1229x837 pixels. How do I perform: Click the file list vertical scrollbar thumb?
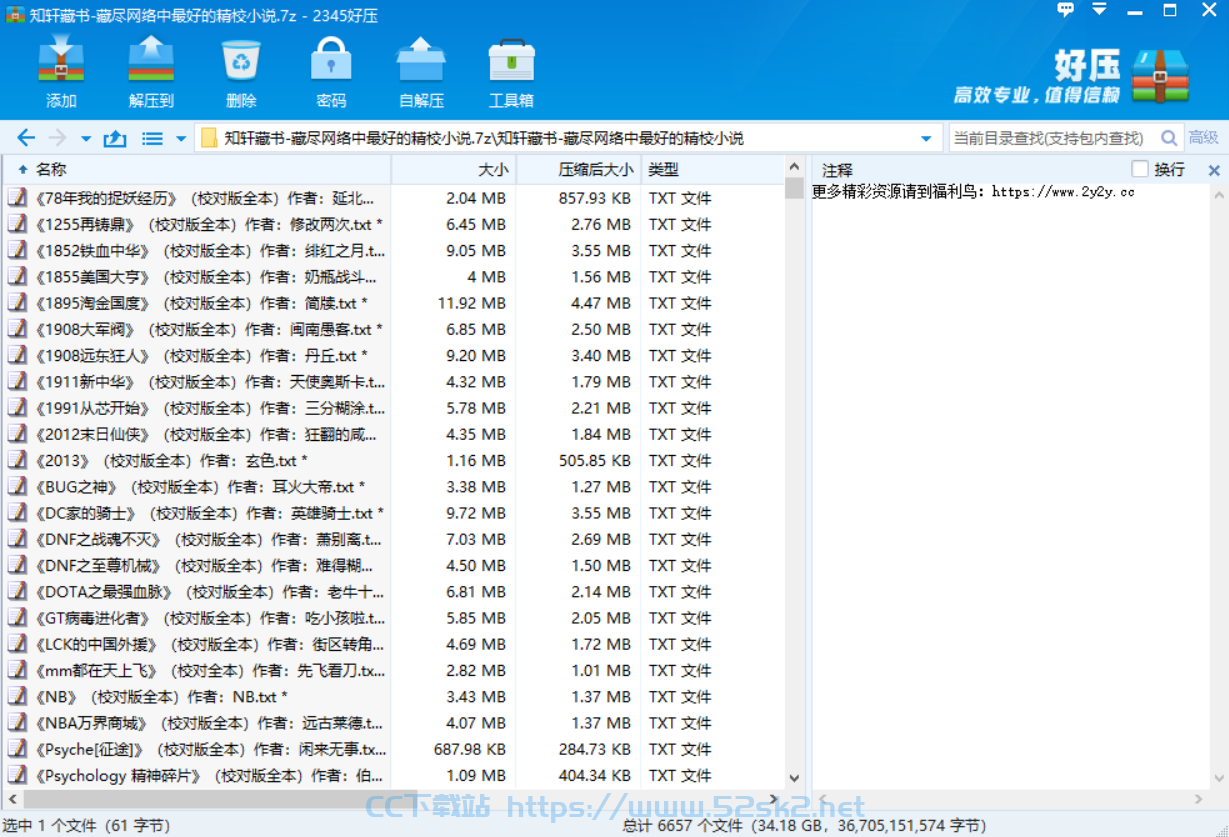(x=794, y=189)
